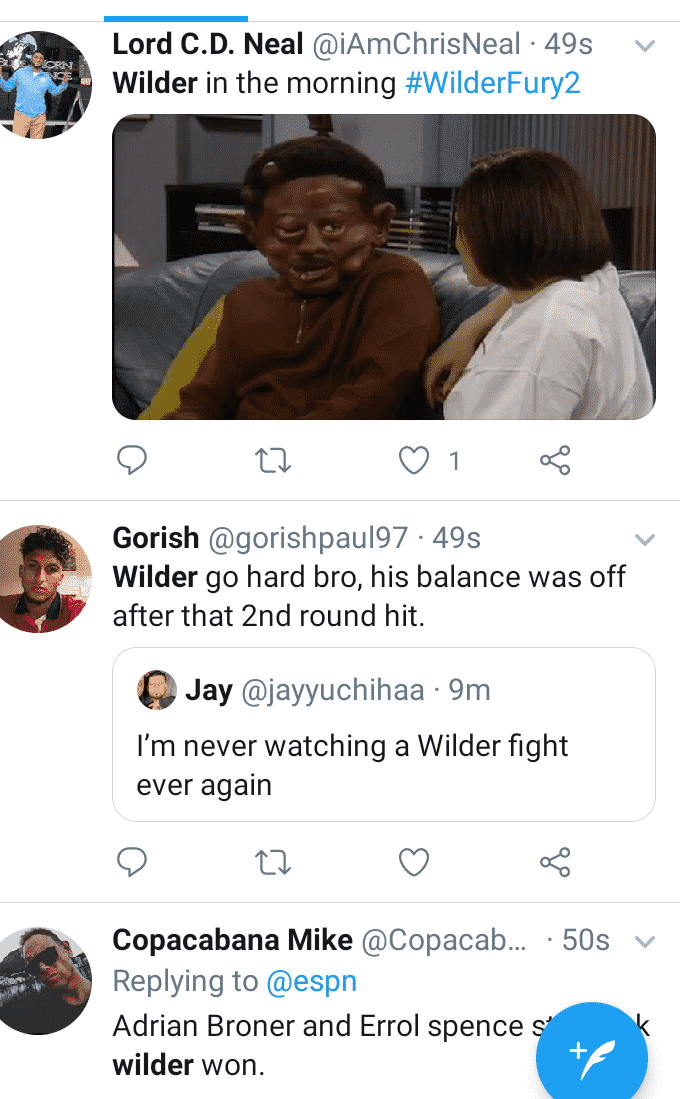The height and width of the screenshot is (1099, 680).
Task: Retweet Gorish's tweet about Wilder
Action: click(273, 861)
